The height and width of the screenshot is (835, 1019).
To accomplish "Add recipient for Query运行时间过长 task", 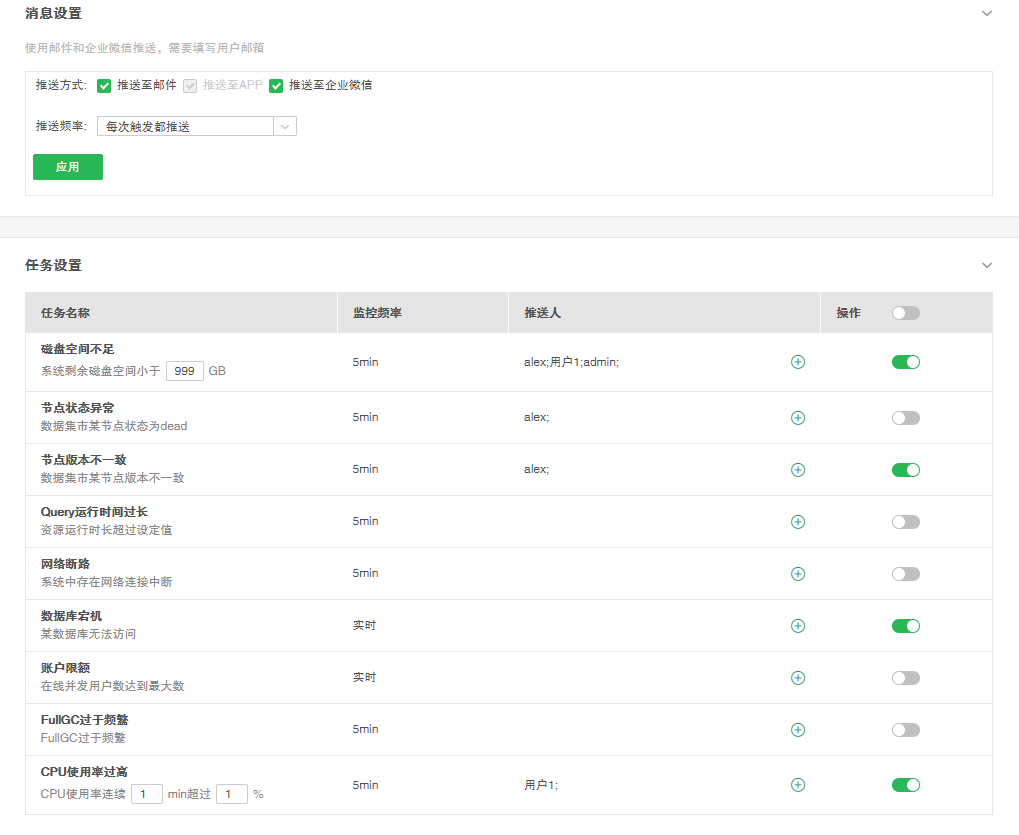I will coord(798,522).
